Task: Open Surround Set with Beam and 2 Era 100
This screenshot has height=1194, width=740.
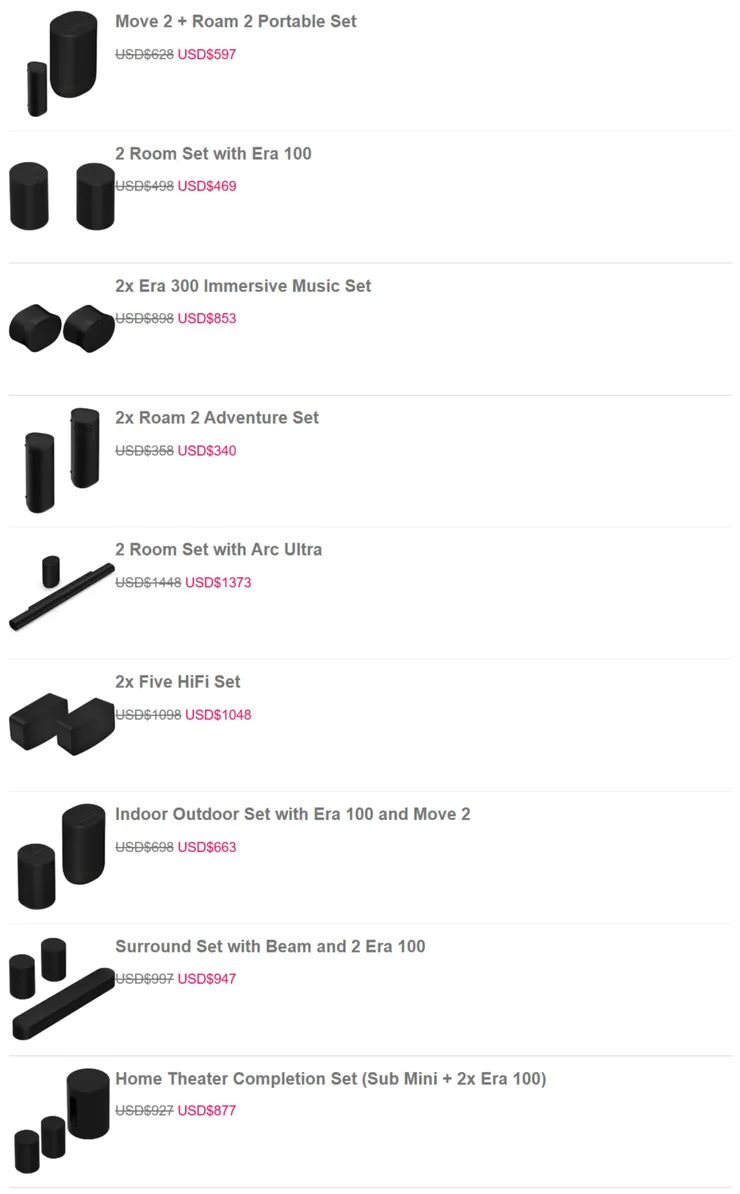Action: point(270,946)
